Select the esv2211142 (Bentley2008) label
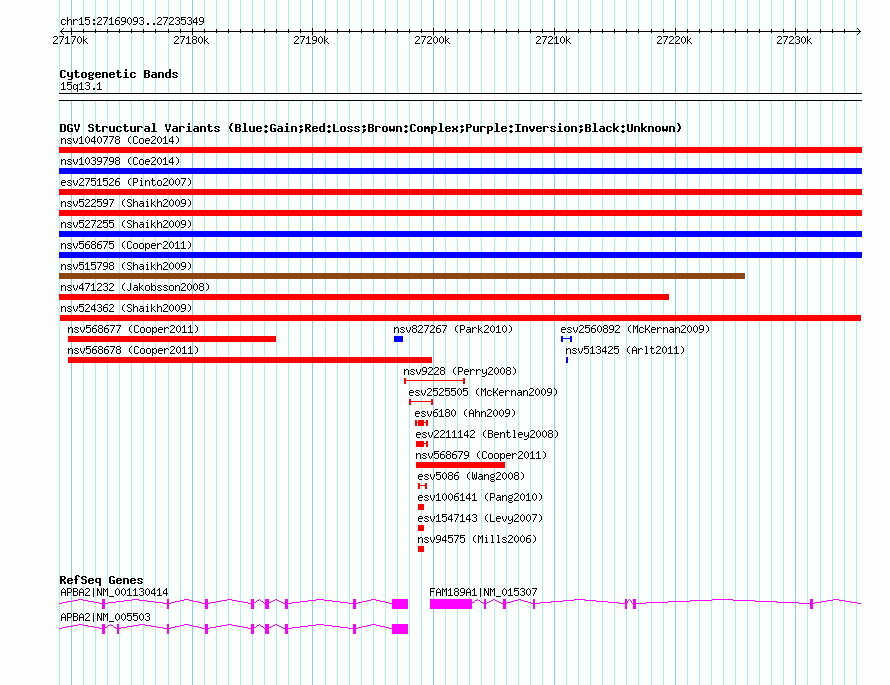Viewport: 890px width, 685px height. (487, 434)
